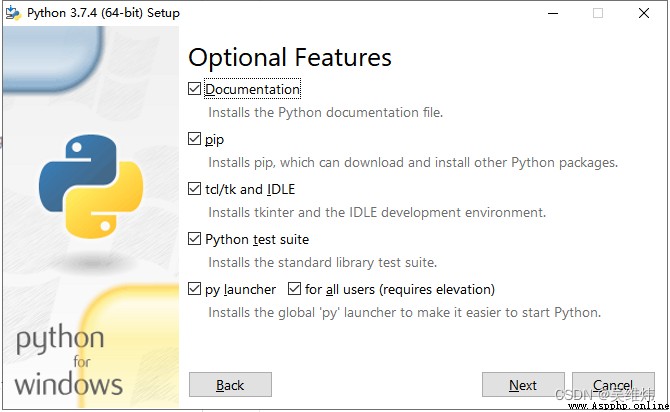Minimize the Python Setup window
This screenshot has height=412, width=670.
[x=553, y=13]
